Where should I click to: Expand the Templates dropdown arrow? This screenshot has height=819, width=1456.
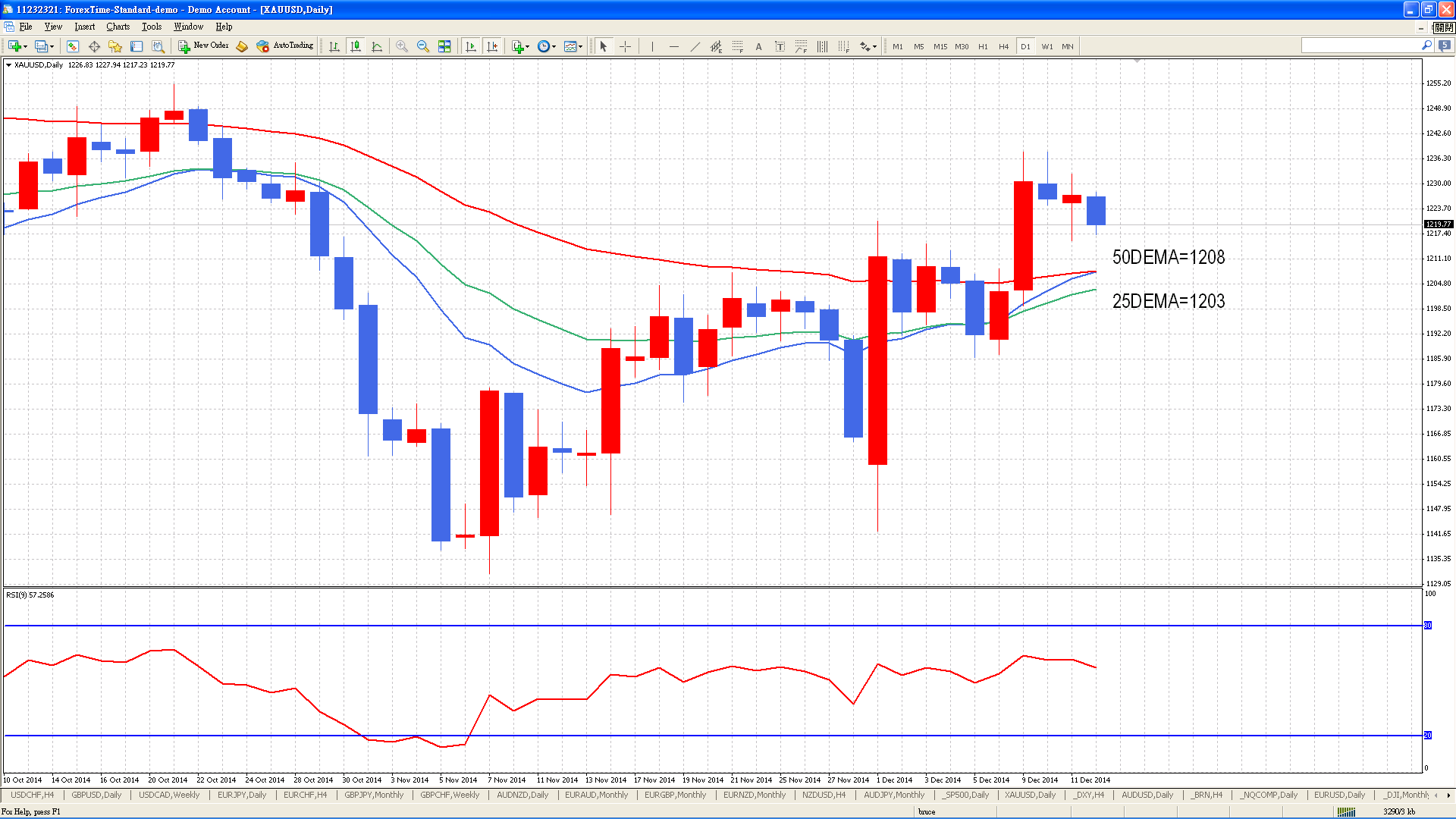[x=581, y=47]
